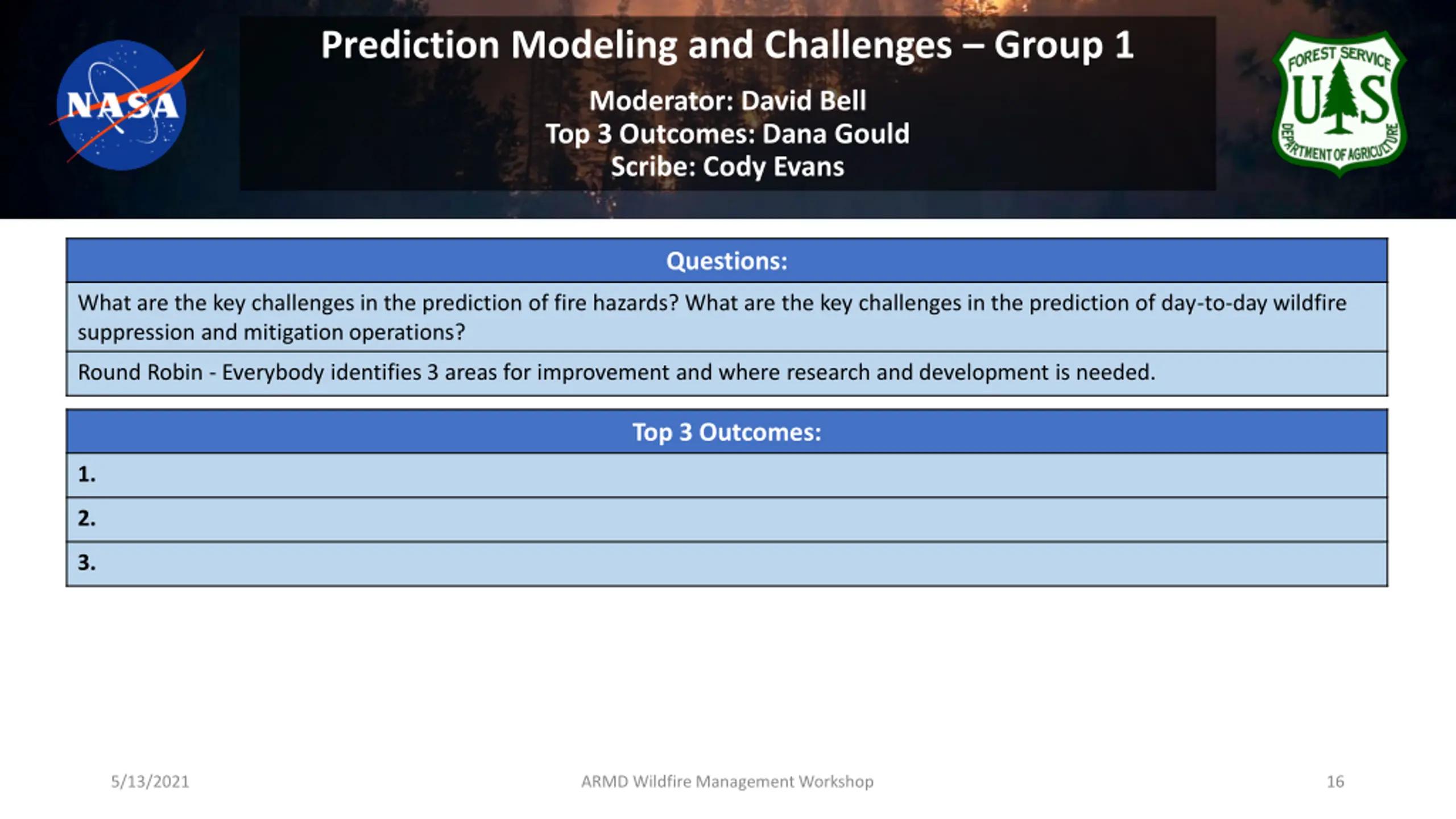
Task: Select the slide title Prediction Modeling and Challenges
Action: pyautogui.click(x=636, y=44)
